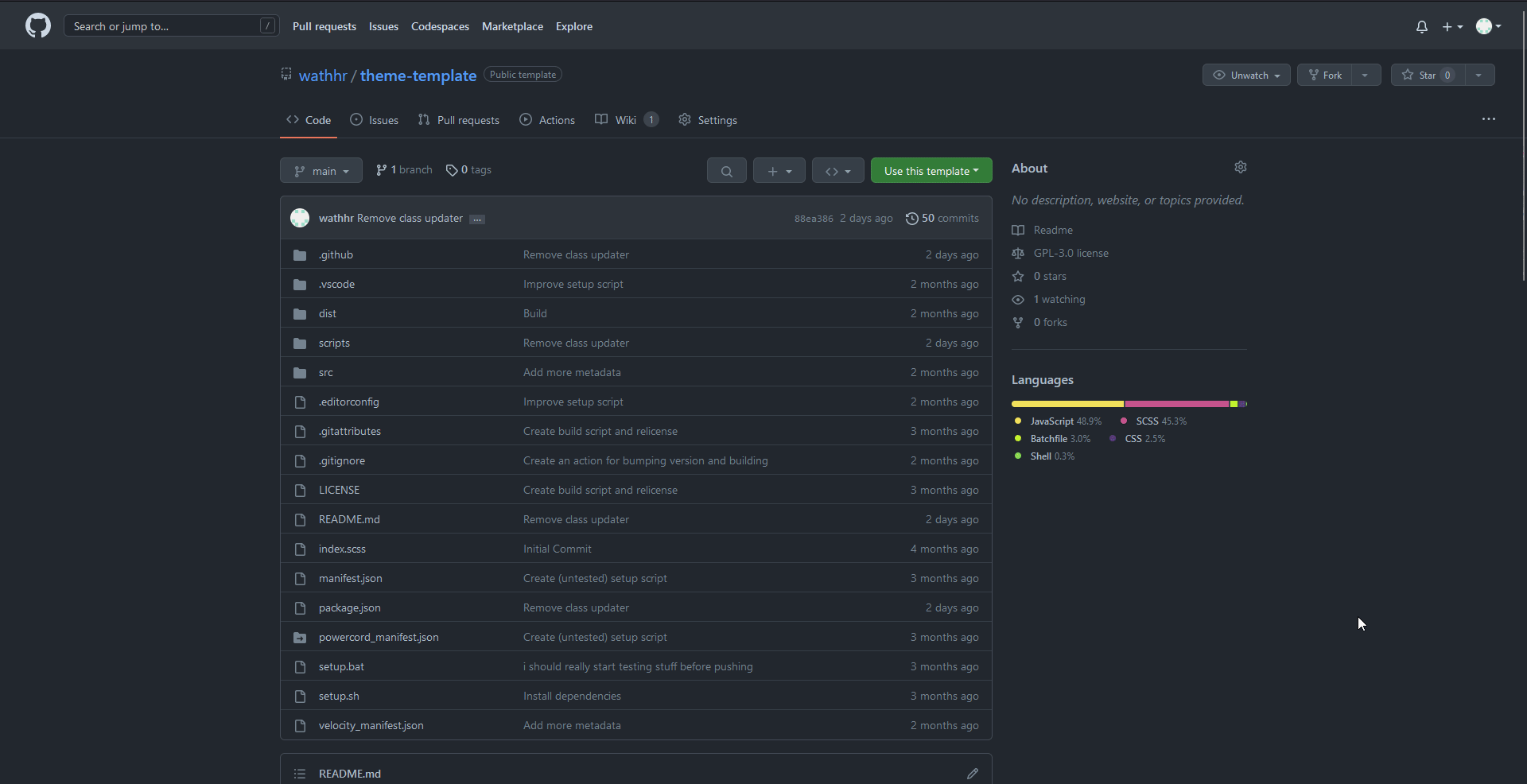
Task: Open the GitHub home page logo
Action: (37, 25)
